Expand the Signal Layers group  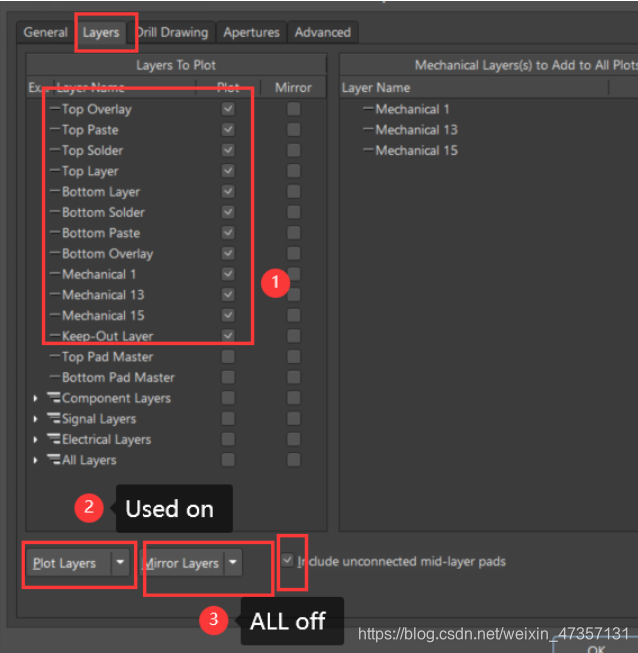35,419
